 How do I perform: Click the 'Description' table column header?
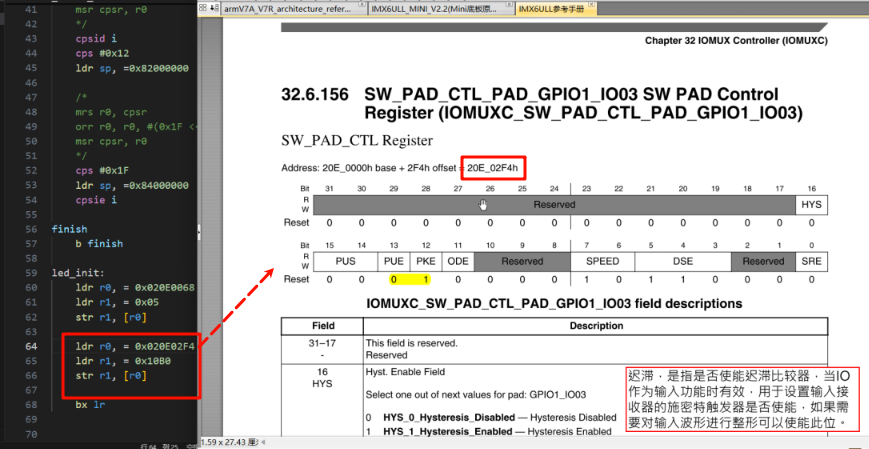[x=596, y=326]
